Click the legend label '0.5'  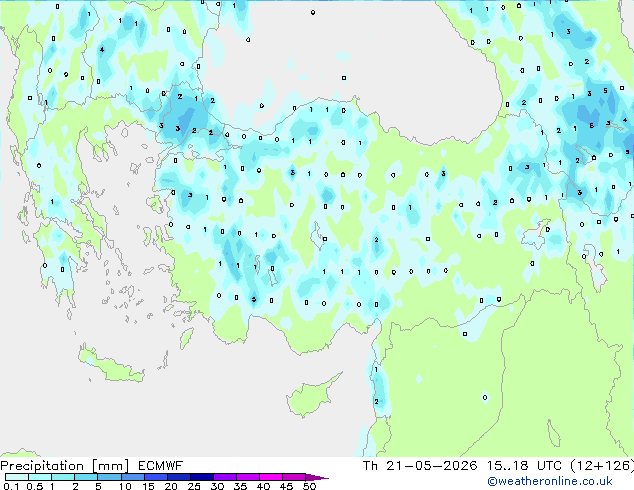(x=34, y=486)
